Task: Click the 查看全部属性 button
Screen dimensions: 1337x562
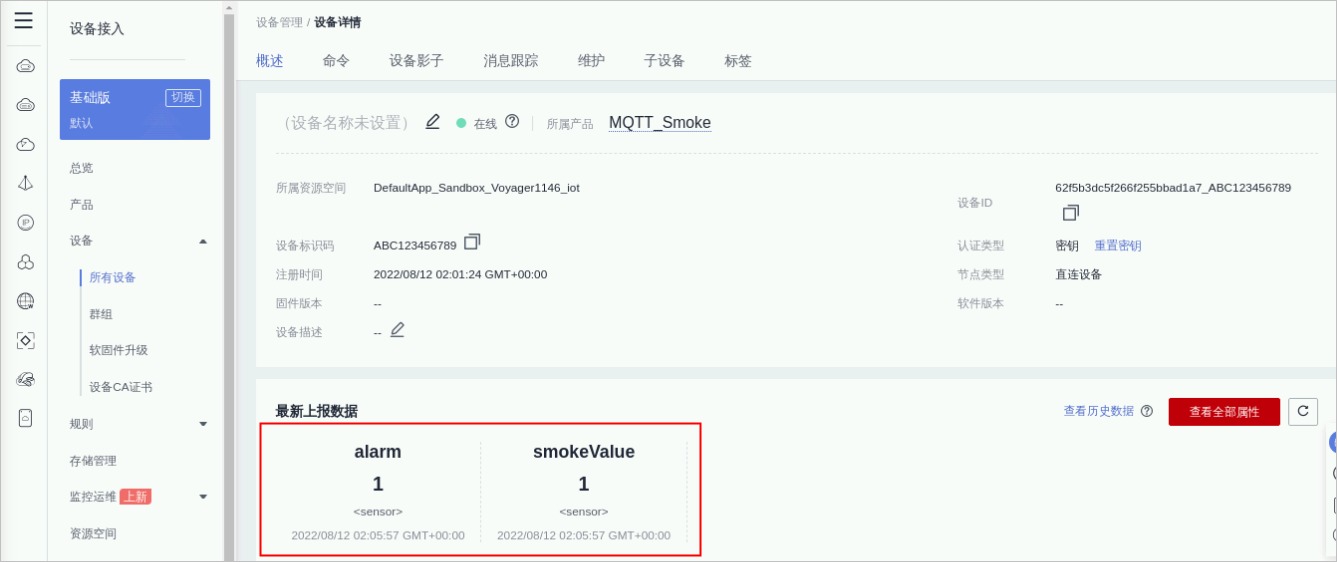Action: (1223, 412)
